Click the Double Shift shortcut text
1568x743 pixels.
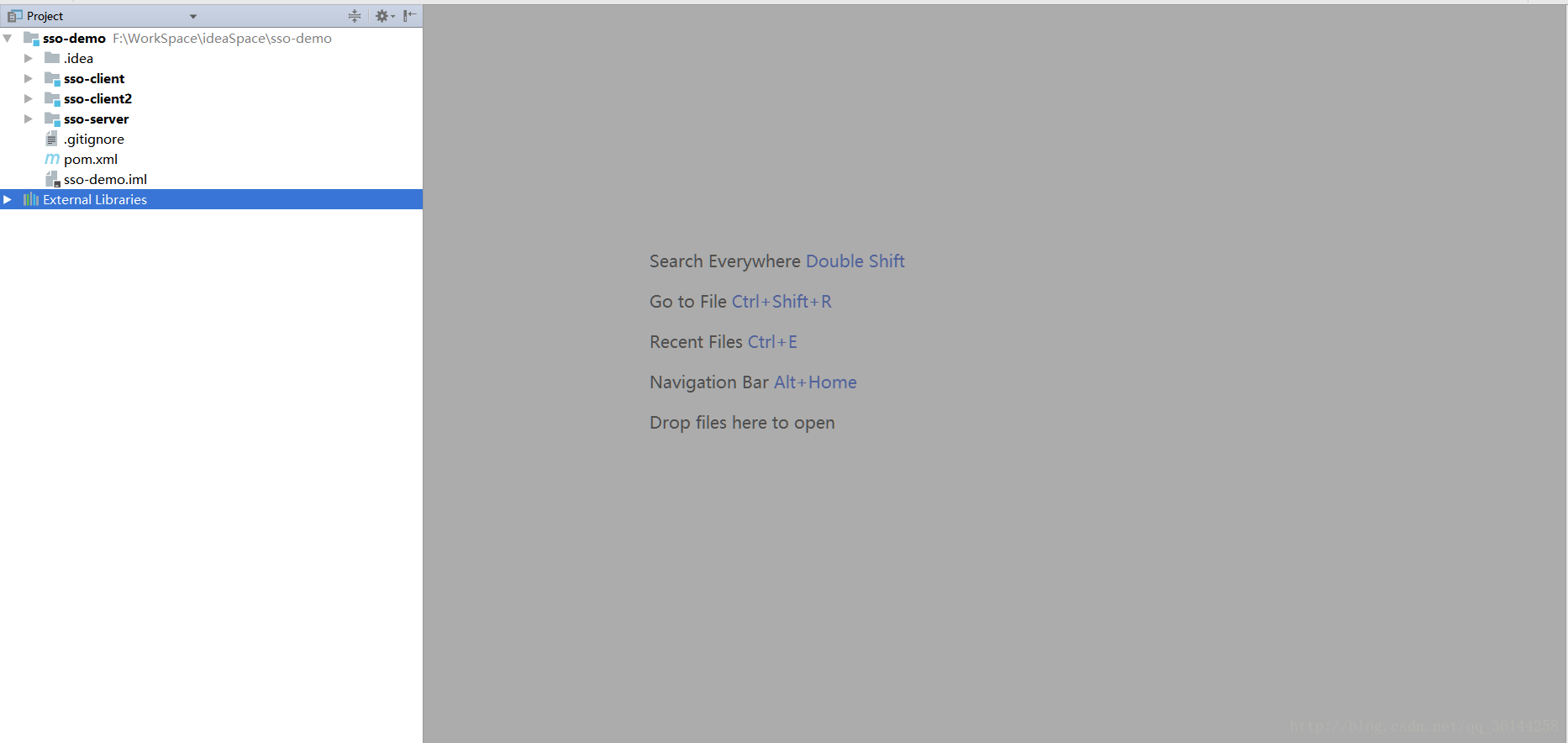tap(855, 261)
